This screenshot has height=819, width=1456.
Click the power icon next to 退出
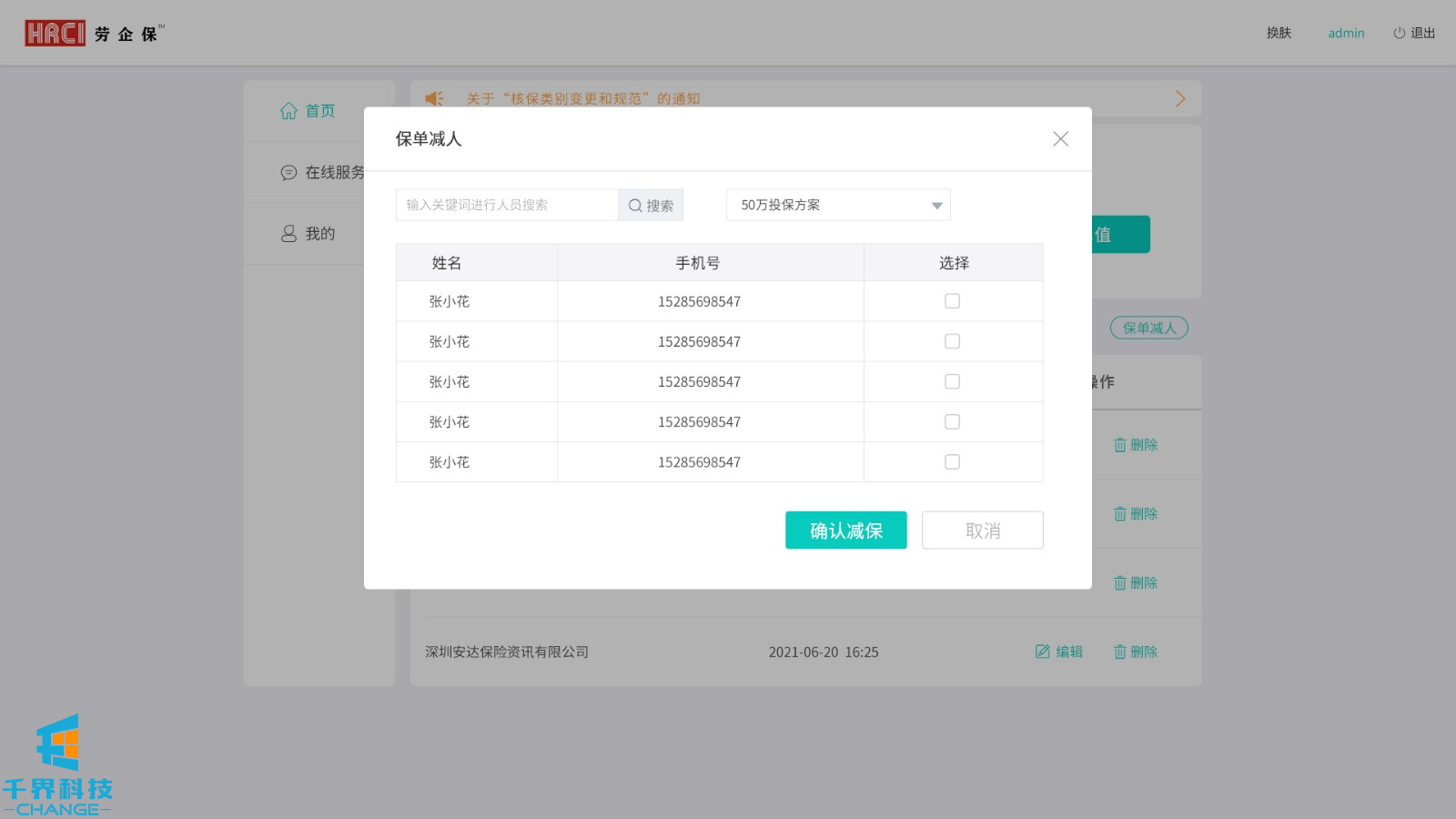(x=1399, y=34)
